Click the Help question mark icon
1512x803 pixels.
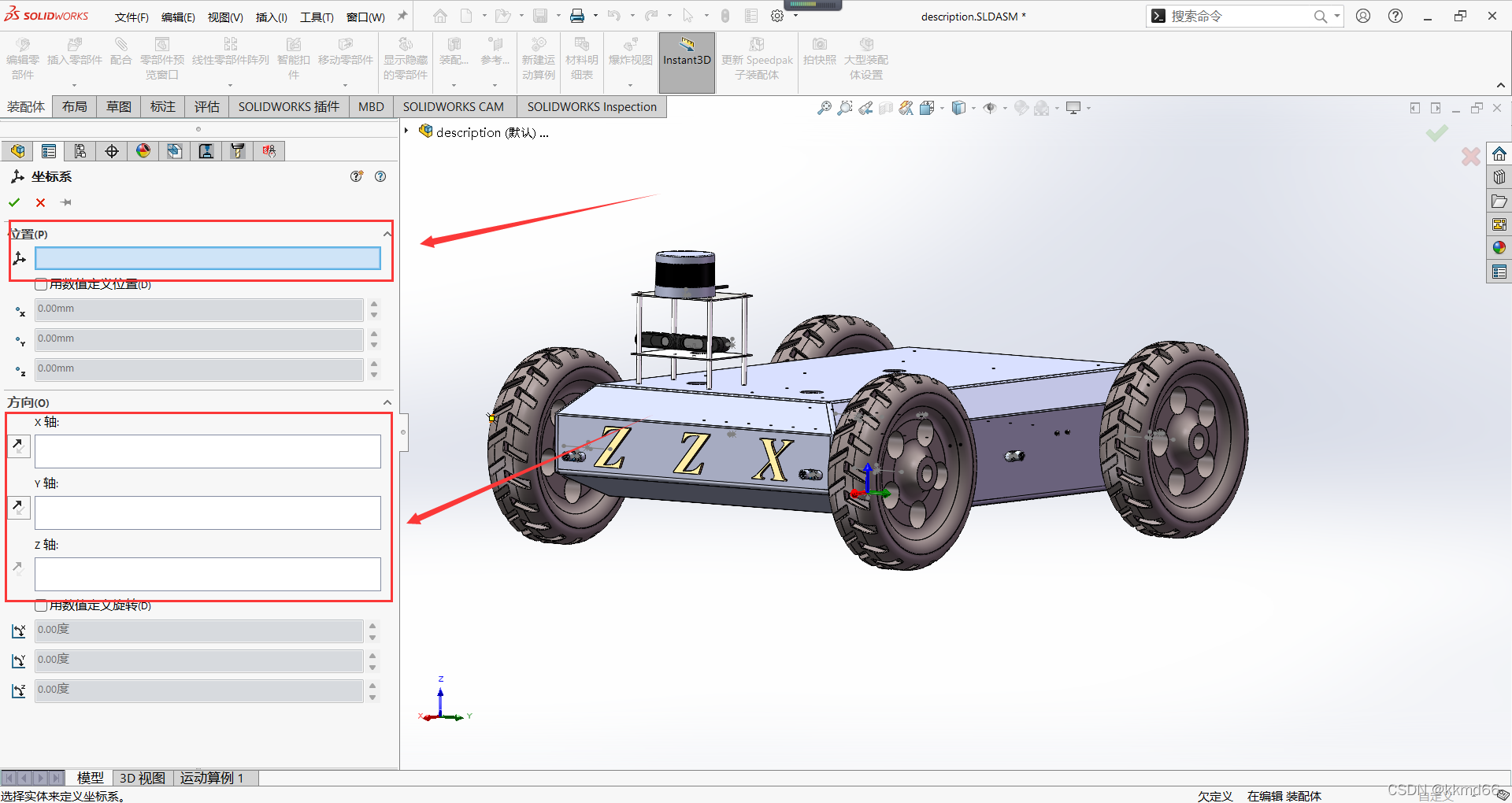[1395, 16]
